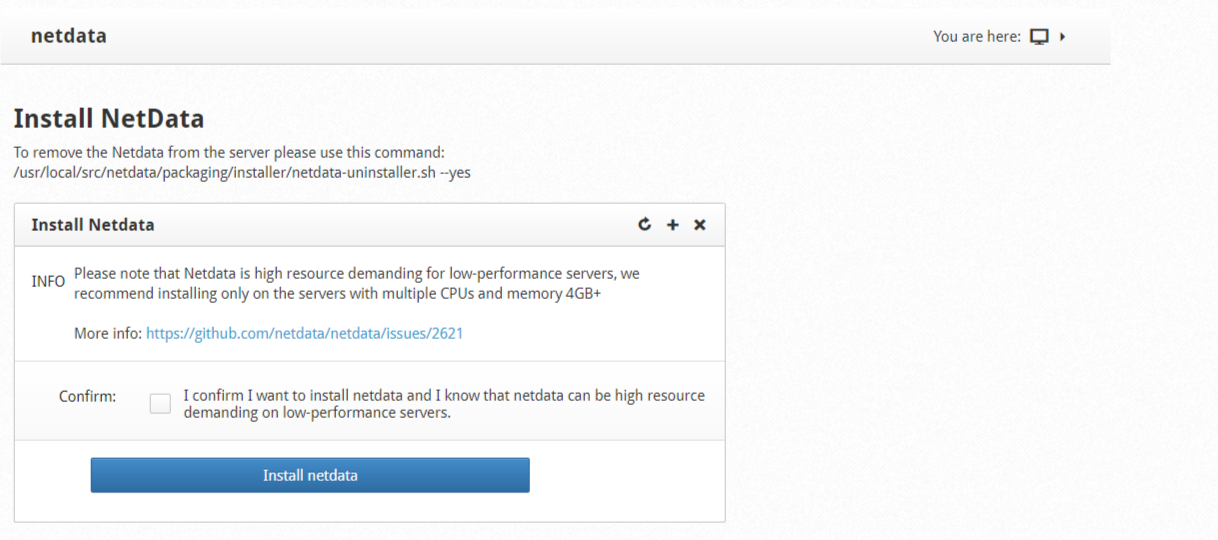The width and height of the screenshot is (1218, 540).
Task: Close the Install Netdata panel
Action: [700, 225]
